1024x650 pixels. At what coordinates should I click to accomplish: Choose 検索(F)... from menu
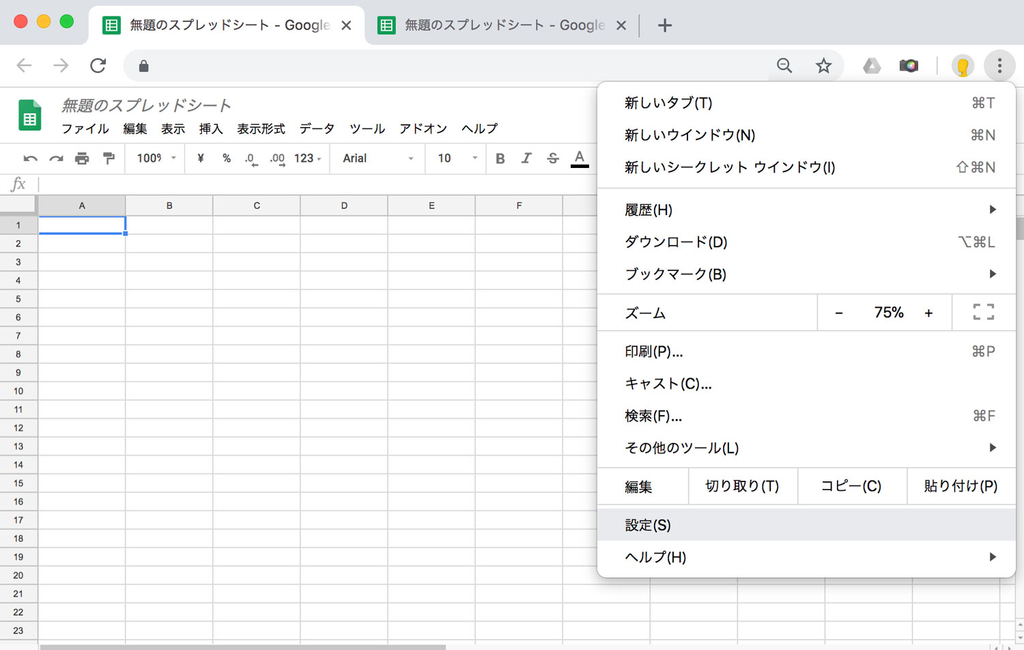click(807, 415)
